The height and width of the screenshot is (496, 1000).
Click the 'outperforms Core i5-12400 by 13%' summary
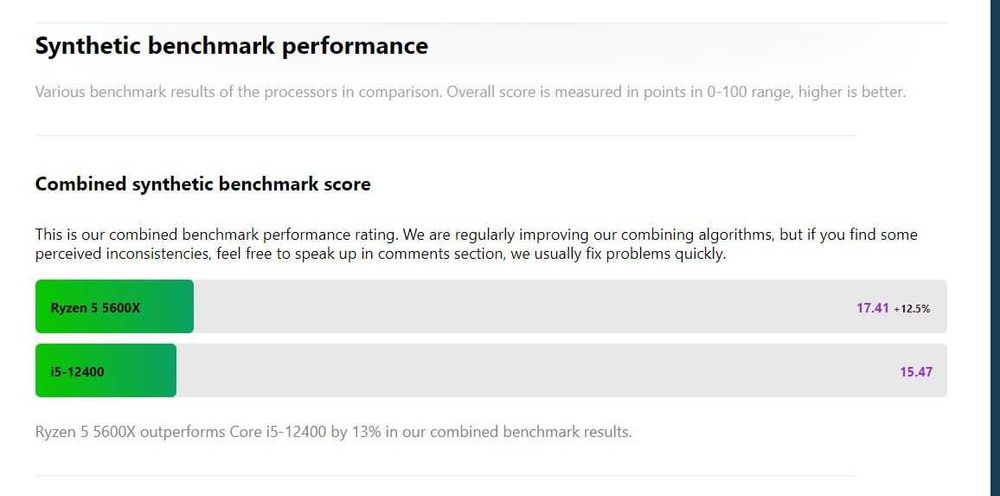[x=260, y=432]
